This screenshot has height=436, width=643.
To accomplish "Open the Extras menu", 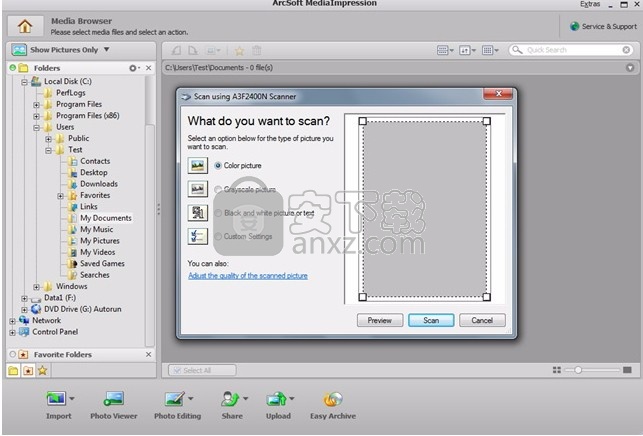I will tap(590, 4).
